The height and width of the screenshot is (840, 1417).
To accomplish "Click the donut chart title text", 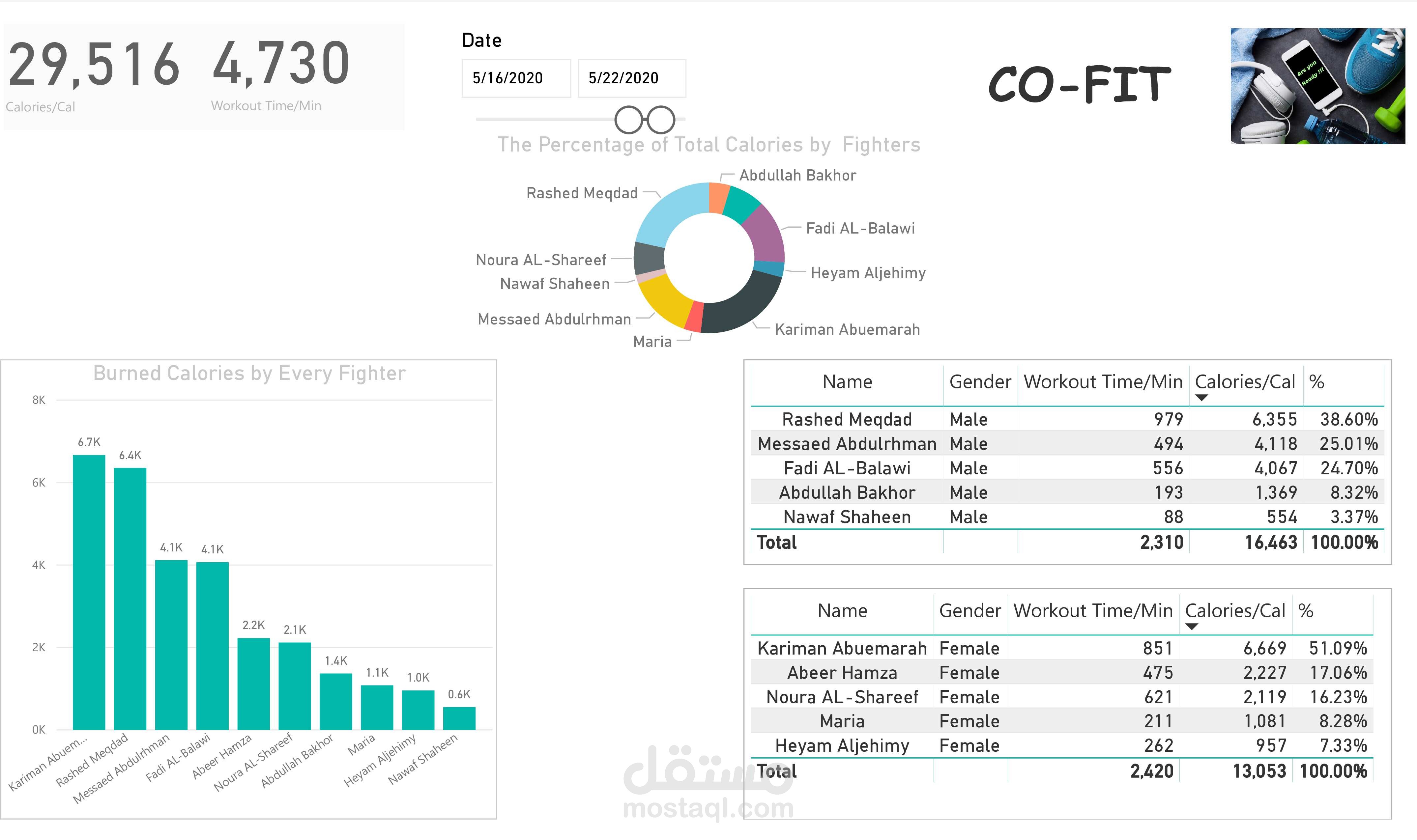I will click(x=709, y=145).
